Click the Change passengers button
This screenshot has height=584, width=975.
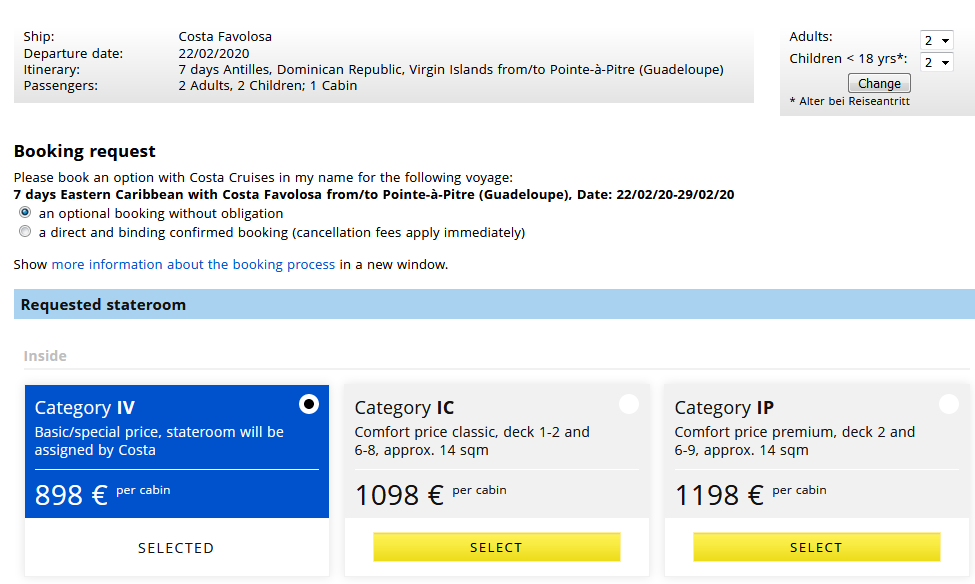coord(879,83)
